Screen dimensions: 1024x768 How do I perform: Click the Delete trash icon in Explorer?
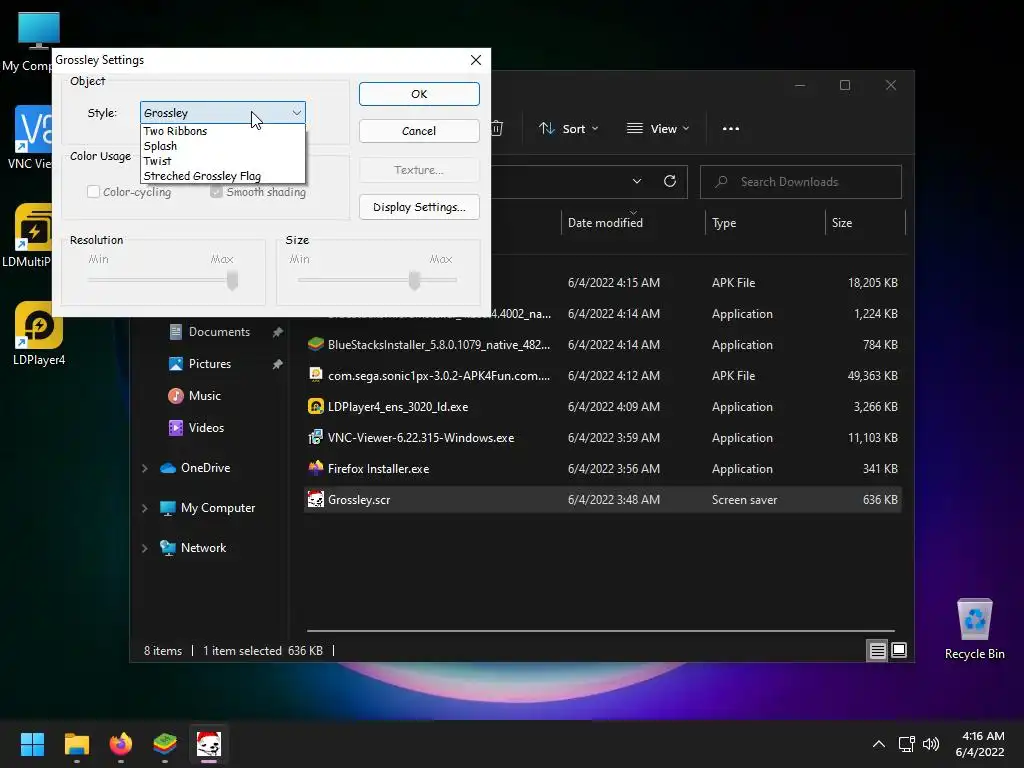click(497, 129)
